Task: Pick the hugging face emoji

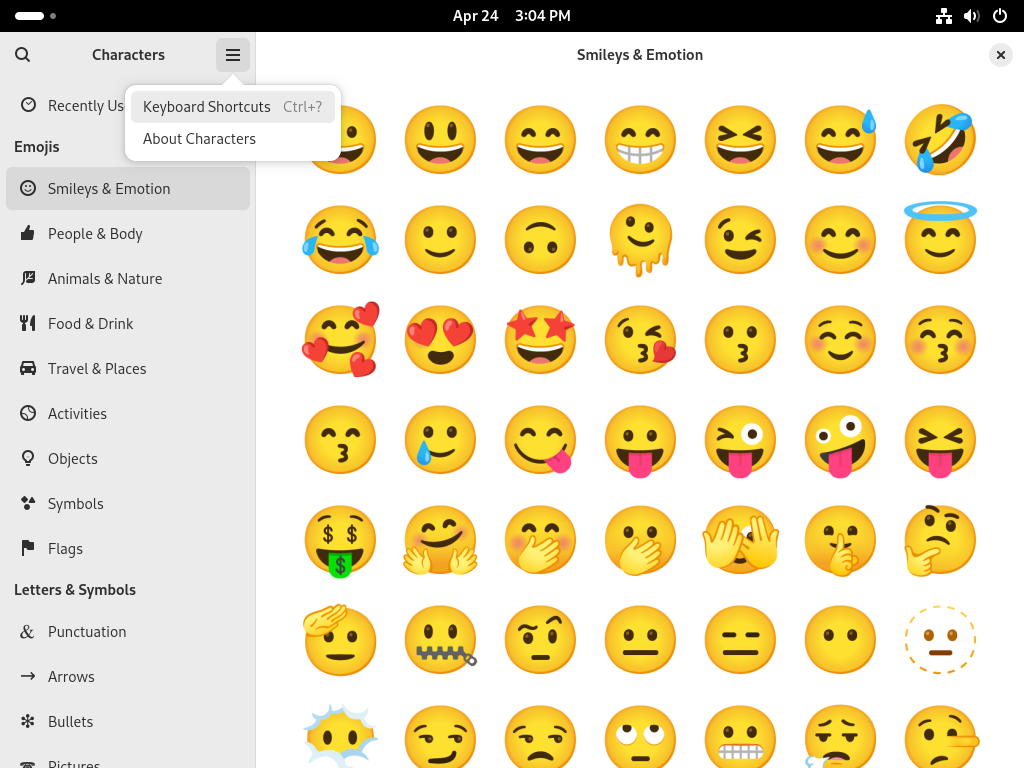Action: (440, 539)
